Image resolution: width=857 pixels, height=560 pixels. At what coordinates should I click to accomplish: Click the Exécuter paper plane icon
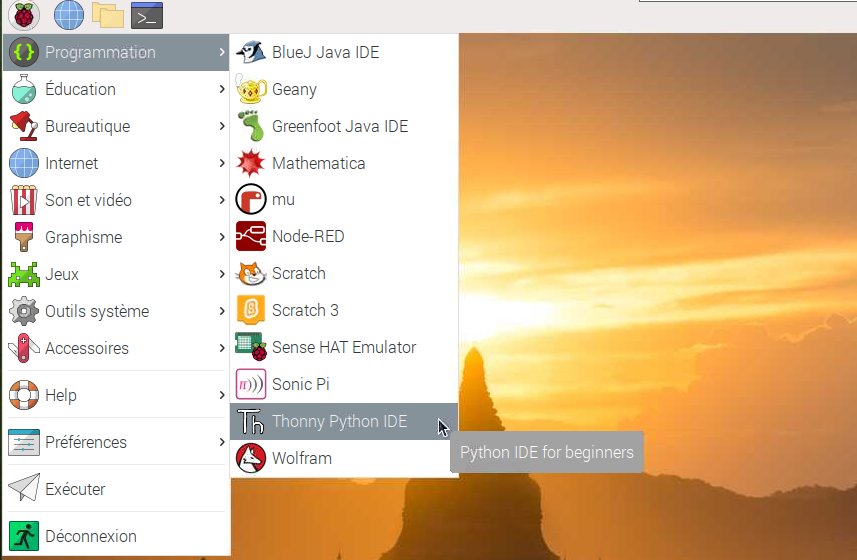click(x=24, y=488)
